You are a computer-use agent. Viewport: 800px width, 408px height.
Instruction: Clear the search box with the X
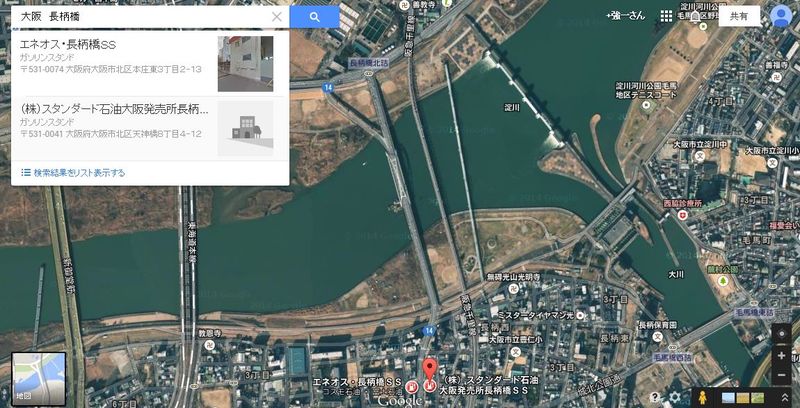tap(277, 17)
